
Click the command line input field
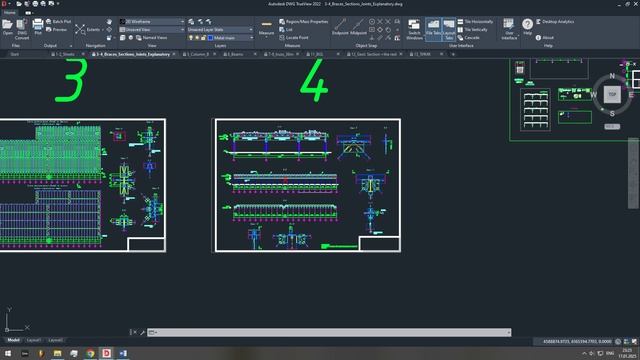tap(329, 332)
